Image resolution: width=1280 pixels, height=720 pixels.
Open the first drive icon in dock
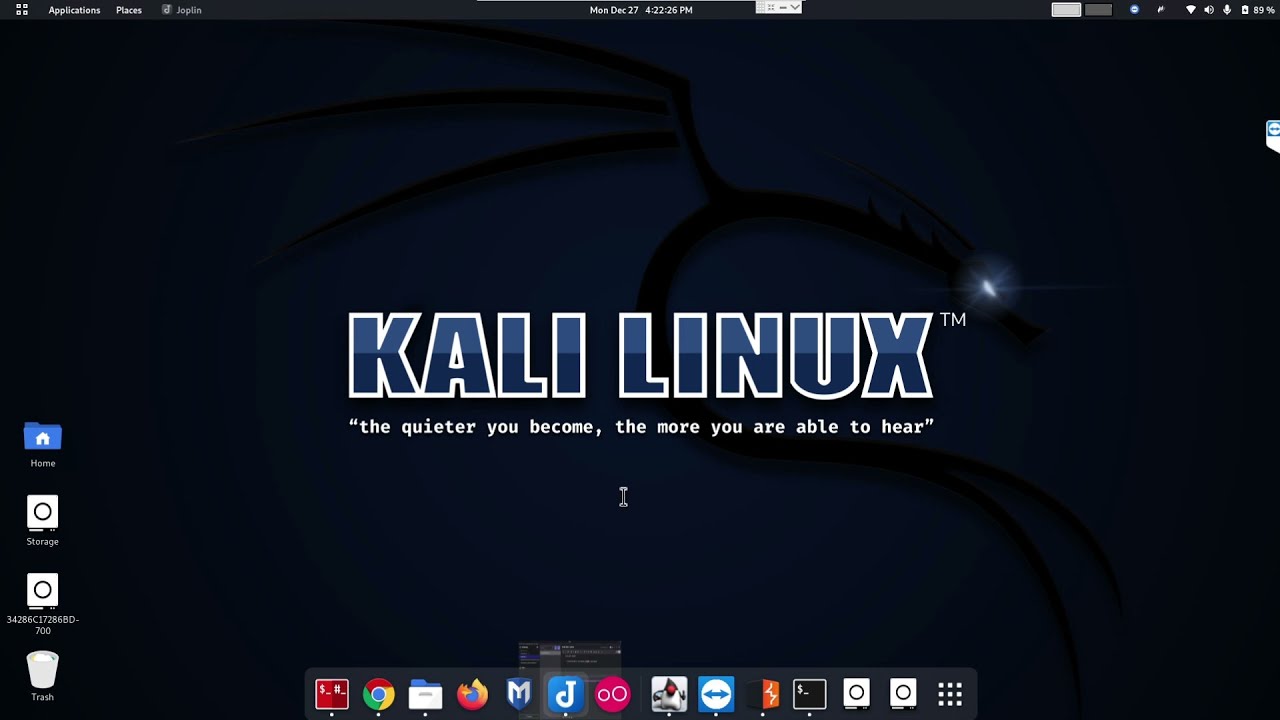857,693
